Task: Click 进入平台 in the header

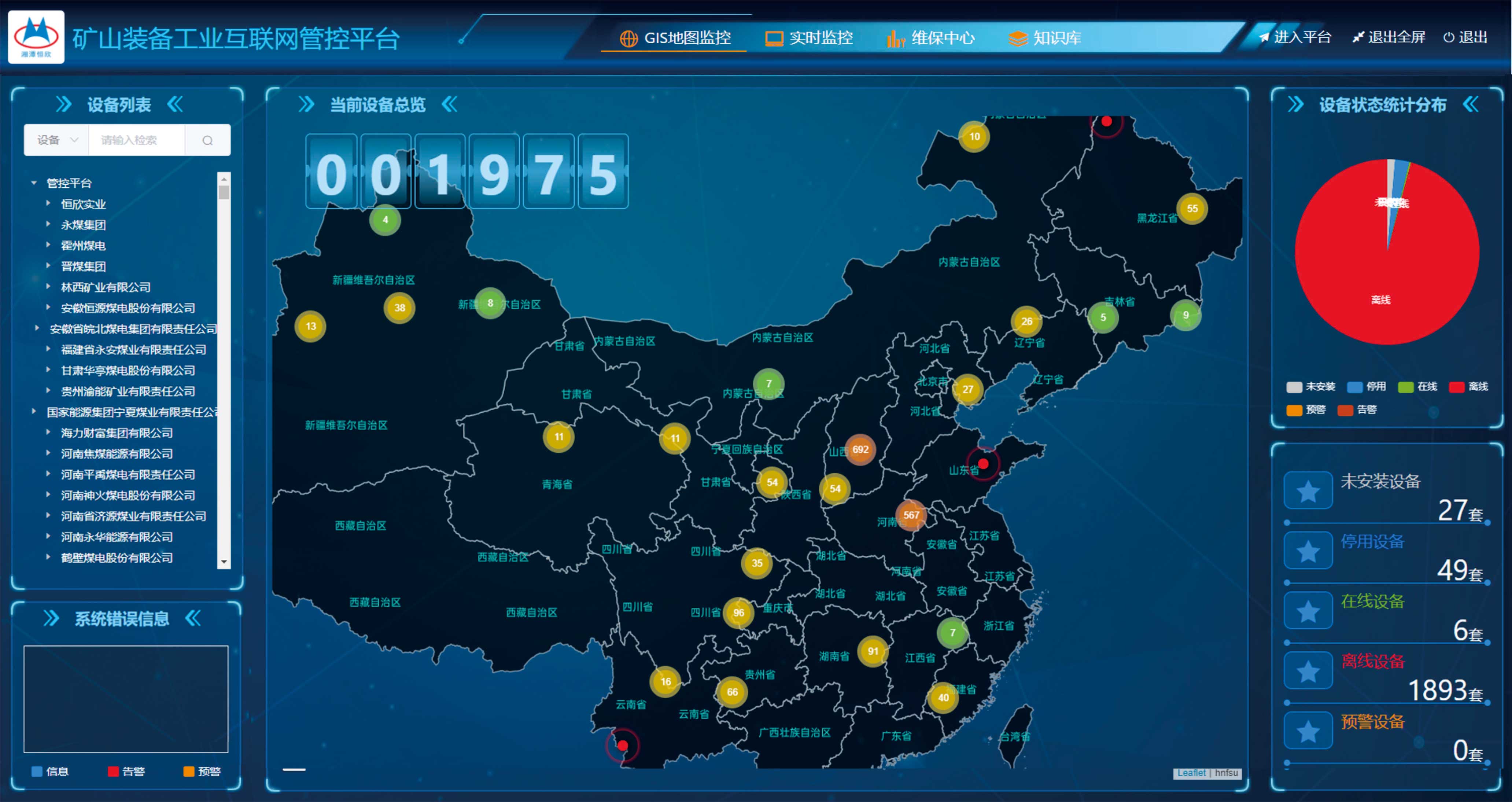Action: click(1295, 38)
